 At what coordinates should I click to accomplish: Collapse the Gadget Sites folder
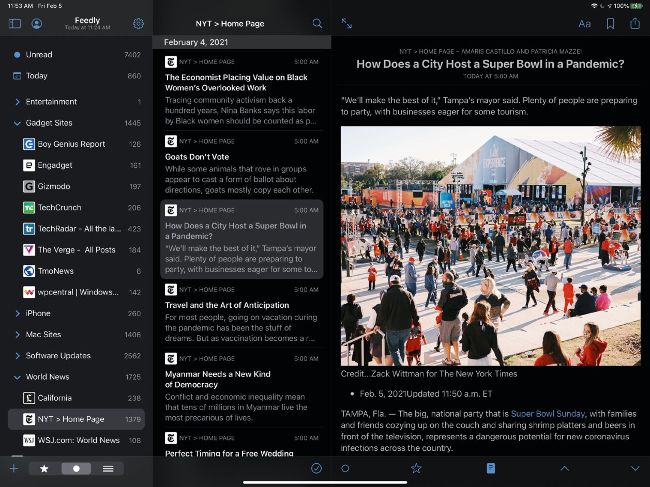pos(17,123)
